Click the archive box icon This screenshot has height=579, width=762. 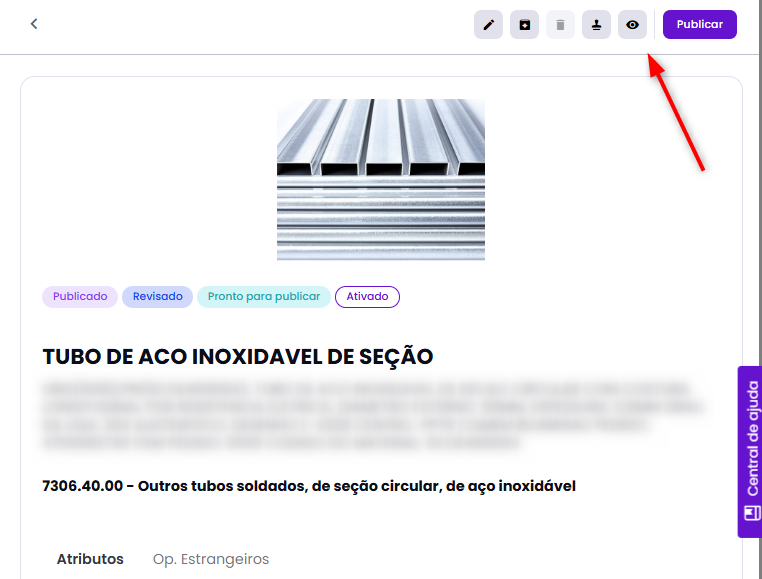524,25
